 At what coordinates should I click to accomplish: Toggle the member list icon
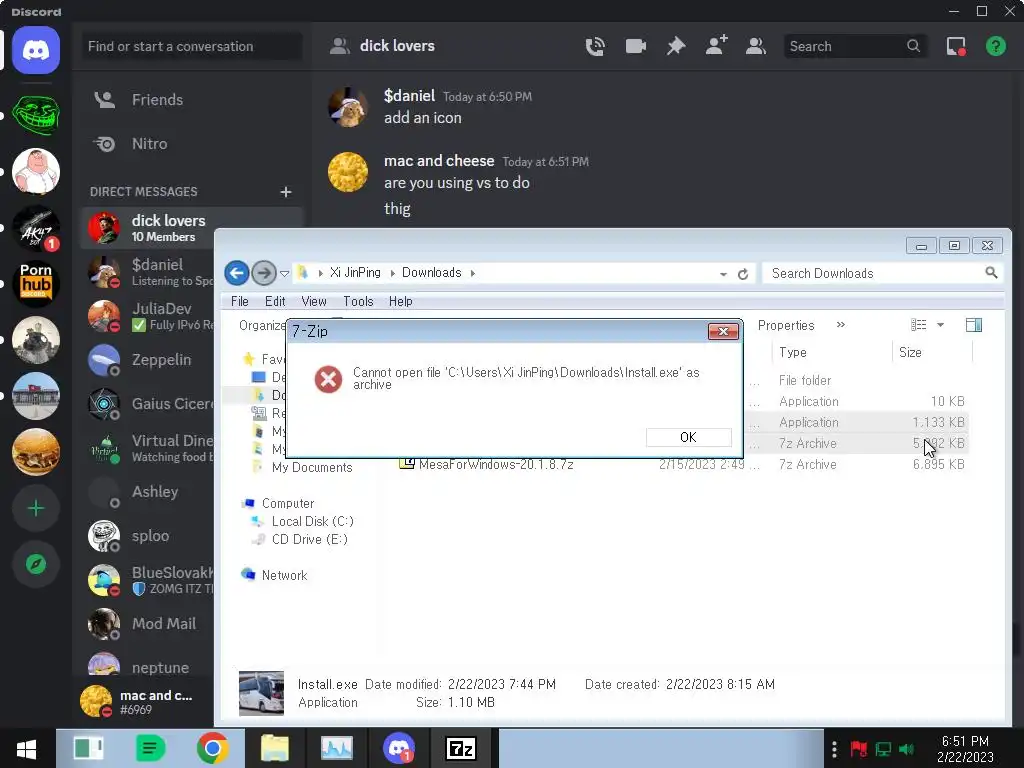[x=756, y=46]
